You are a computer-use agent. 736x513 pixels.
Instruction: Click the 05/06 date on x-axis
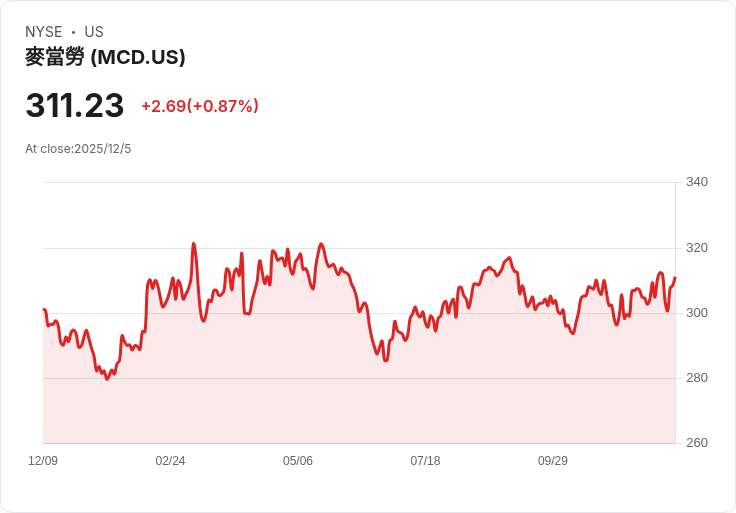click(x=298, y=460)
